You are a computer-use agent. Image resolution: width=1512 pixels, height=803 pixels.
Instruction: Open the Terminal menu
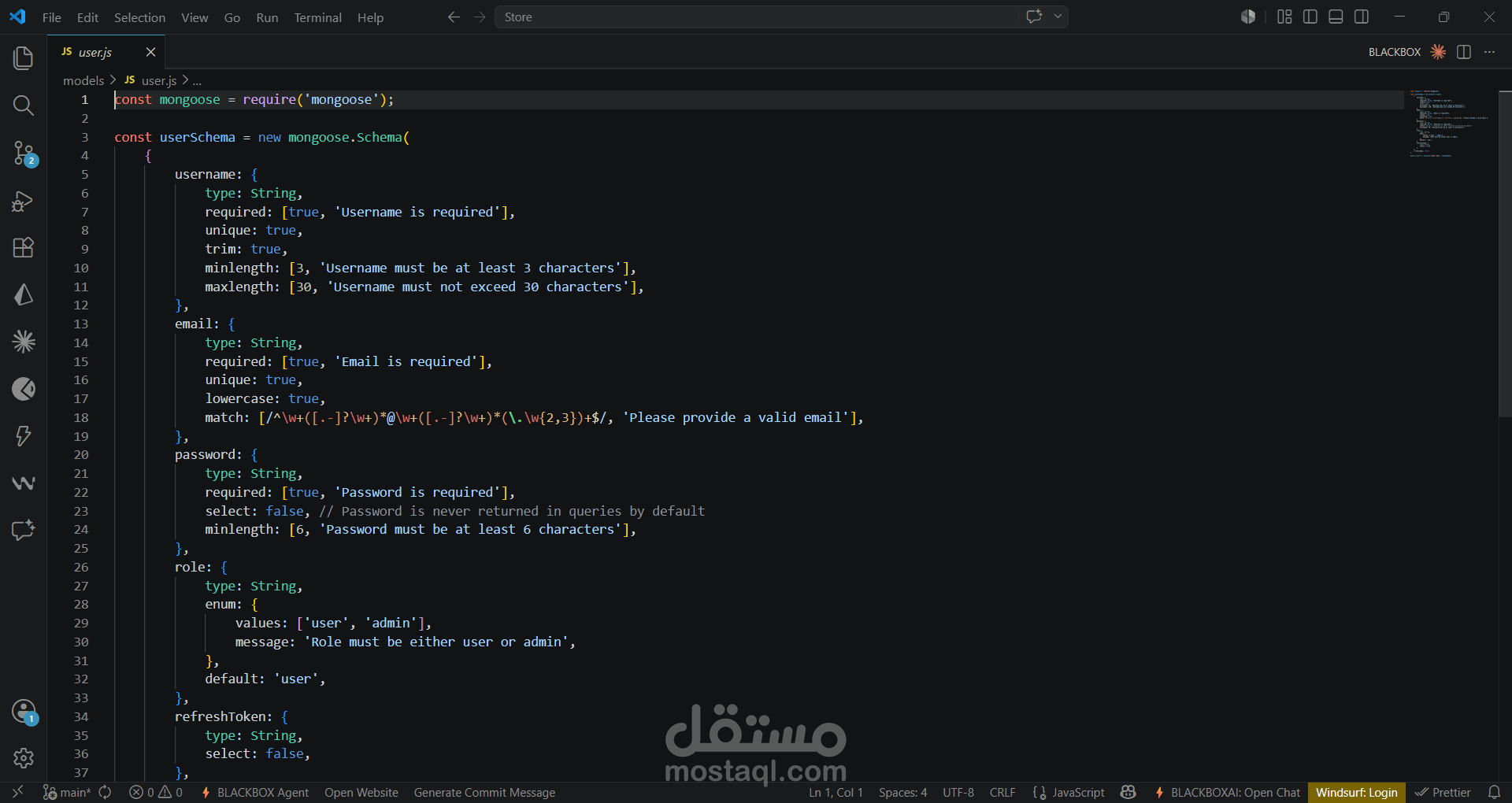317,17
